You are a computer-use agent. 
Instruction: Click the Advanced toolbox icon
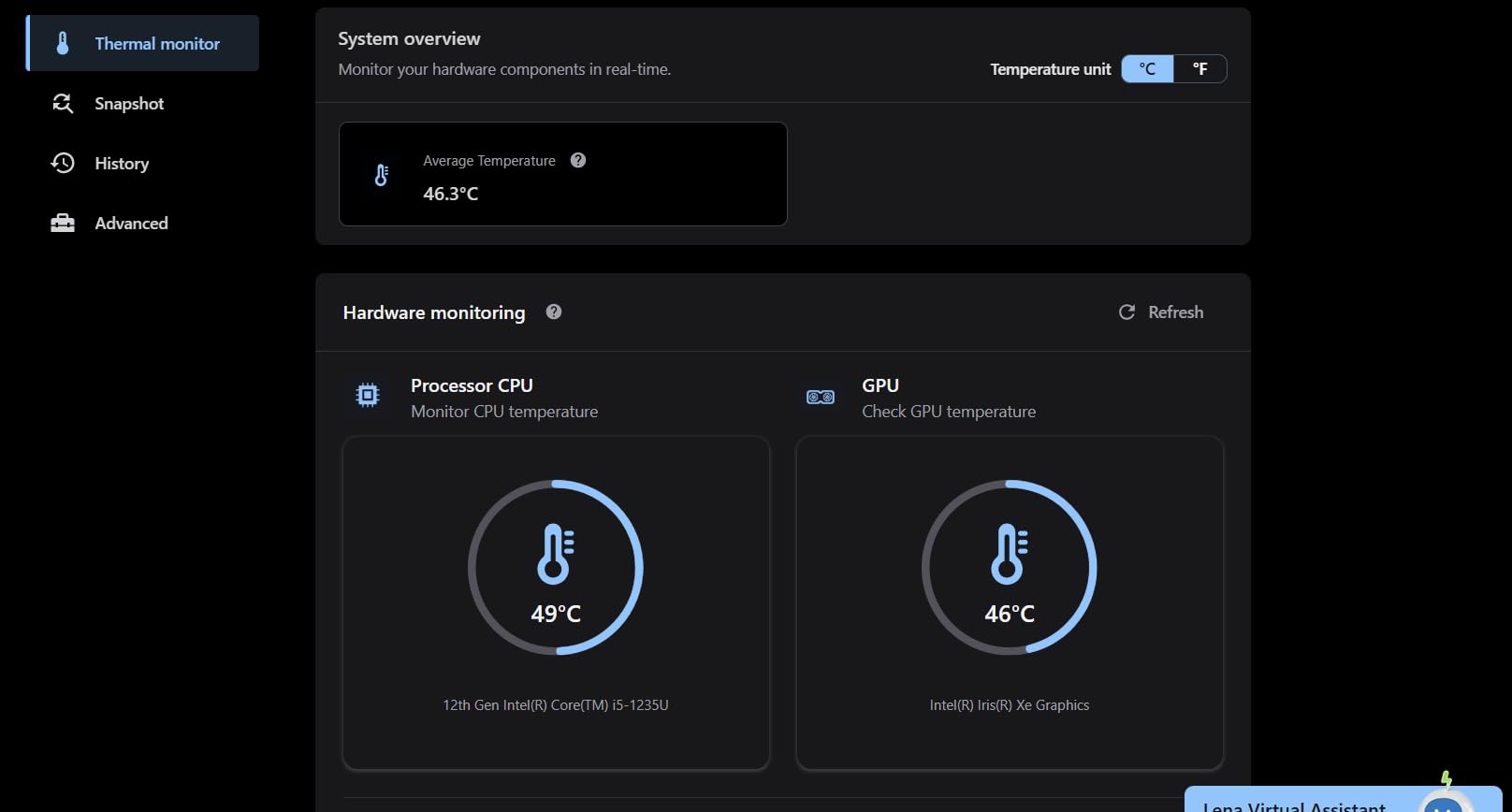tap(63, 223)
